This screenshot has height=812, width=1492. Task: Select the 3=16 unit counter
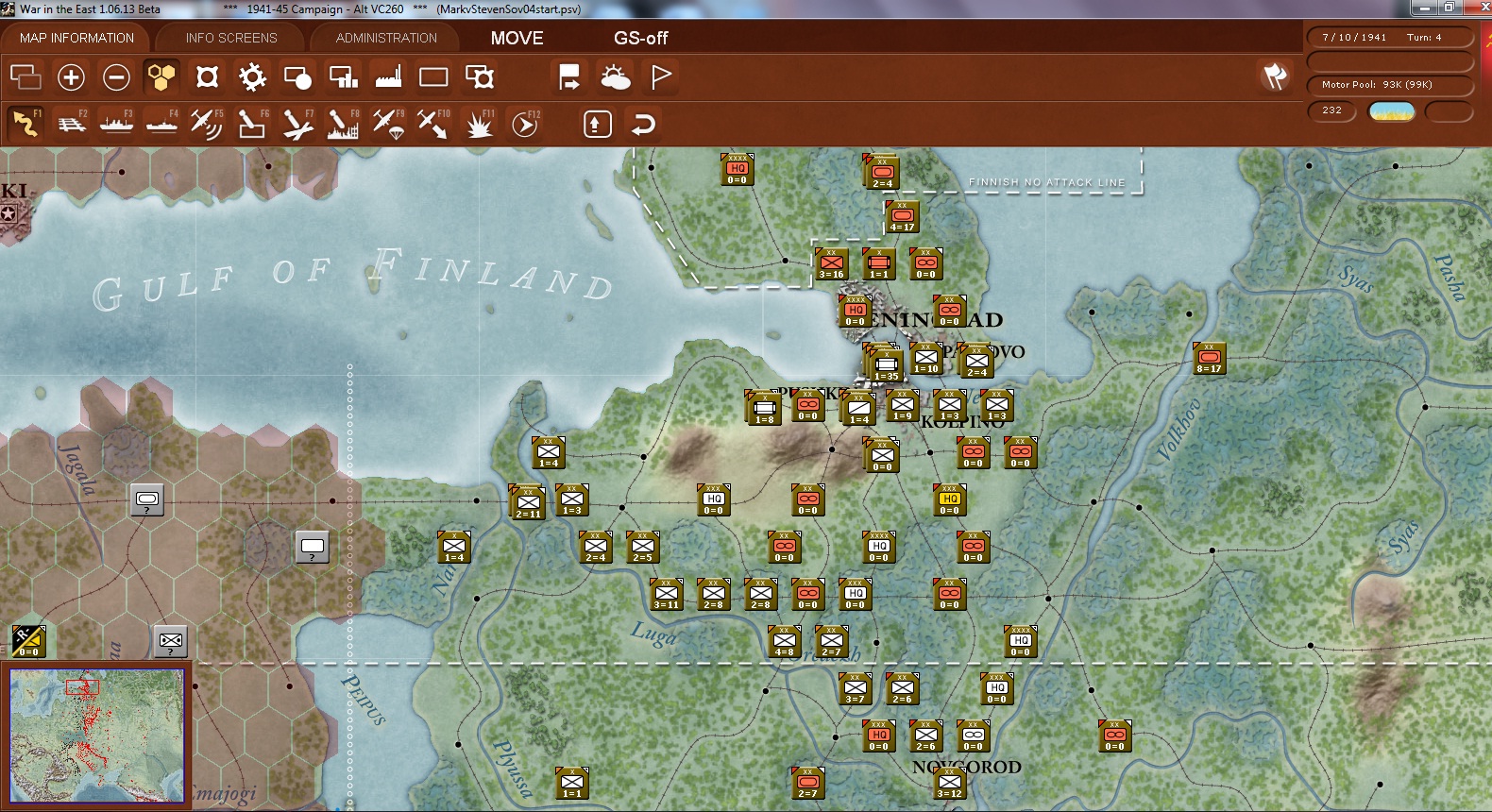[832, 263]
